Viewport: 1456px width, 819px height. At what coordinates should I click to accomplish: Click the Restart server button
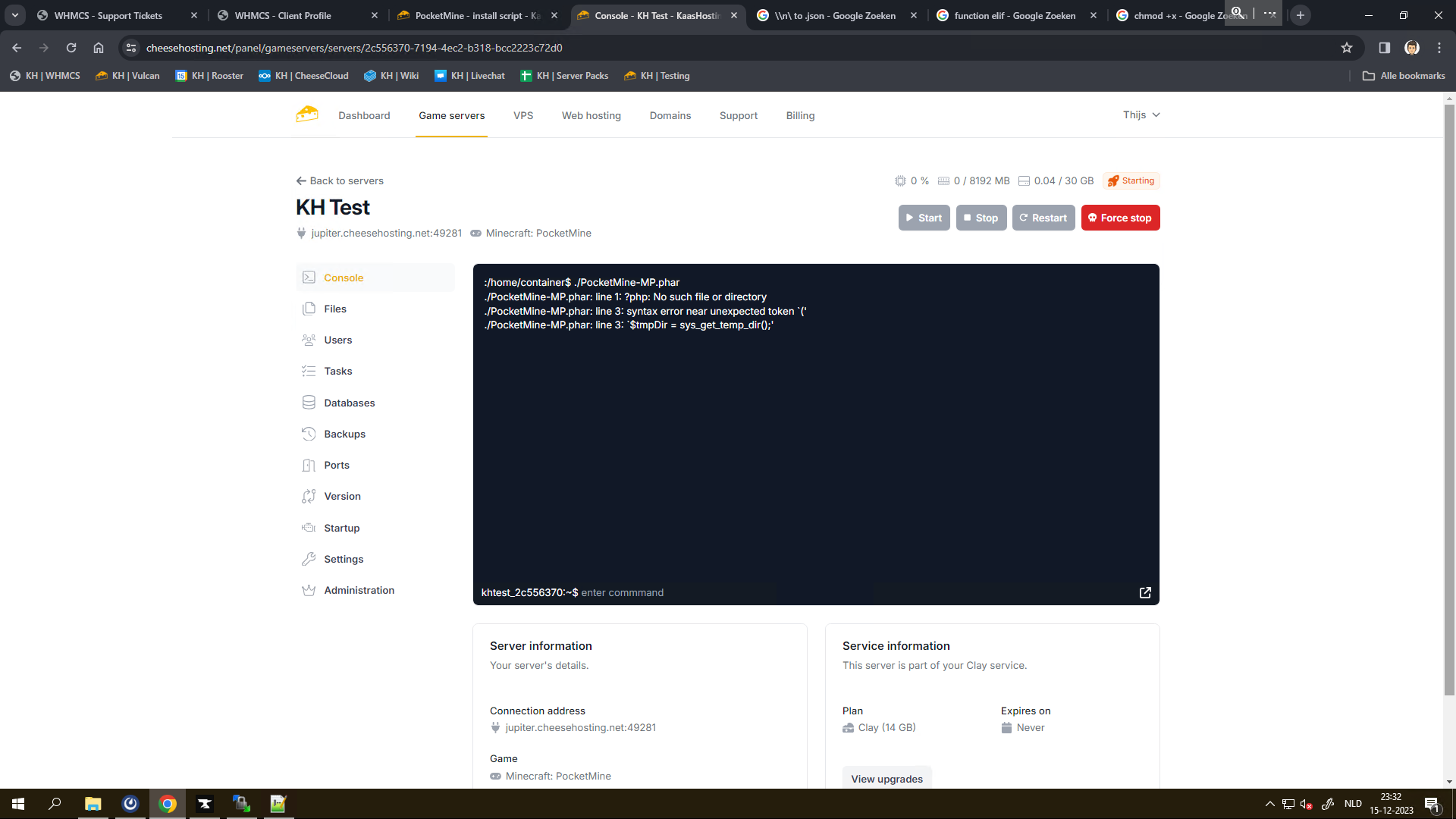tap(1043, 218)
